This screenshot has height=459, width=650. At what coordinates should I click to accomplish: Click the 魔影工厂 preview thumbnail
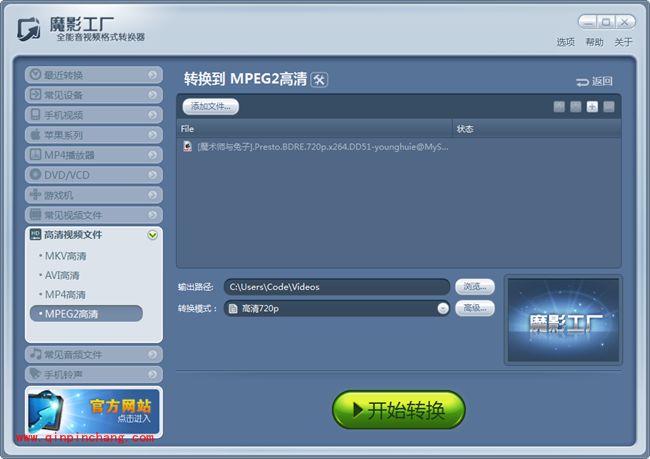coord(563,320)
